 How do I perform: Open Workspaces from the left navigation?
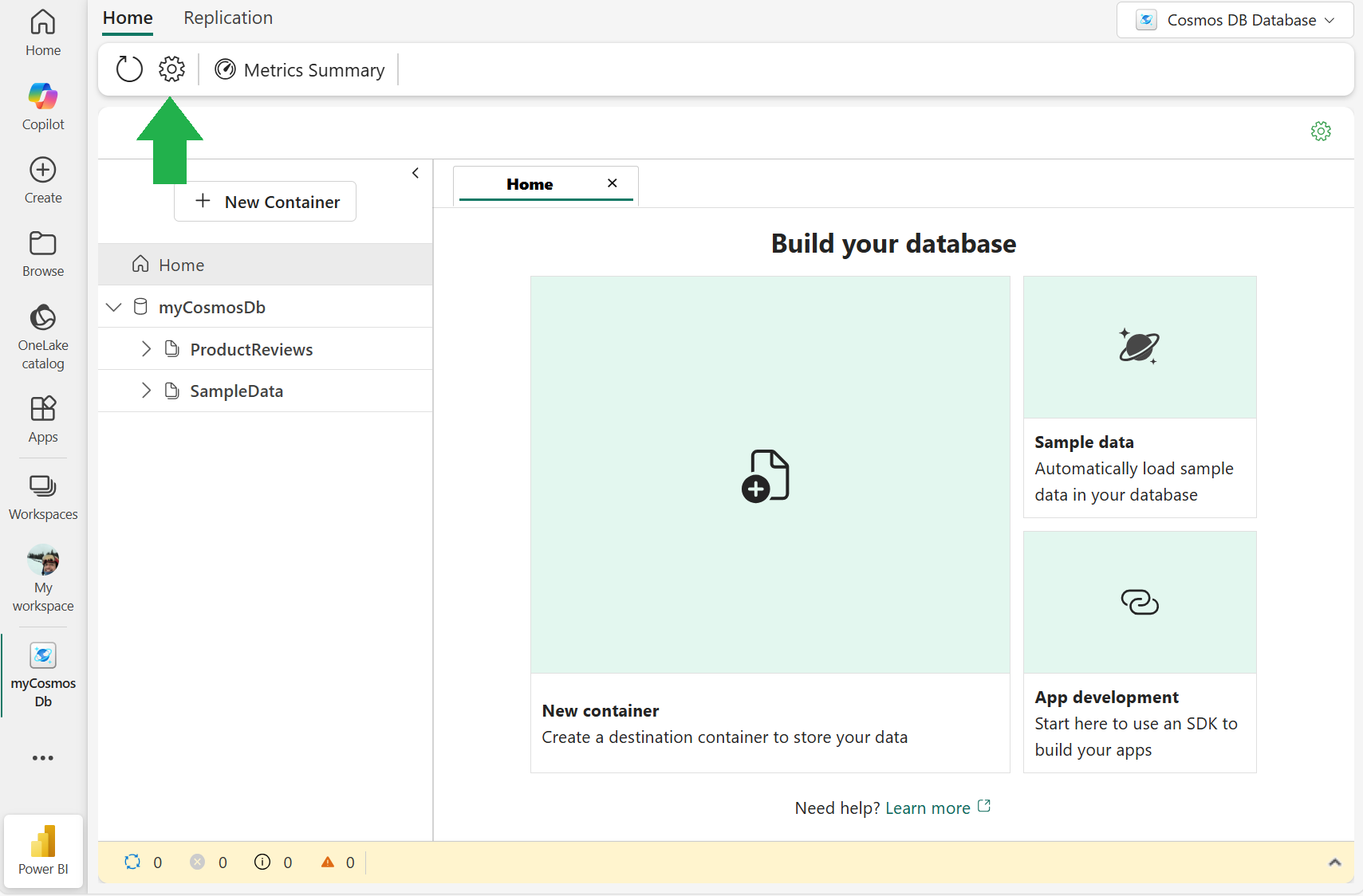pyautogui.click(x=43, y=497)
